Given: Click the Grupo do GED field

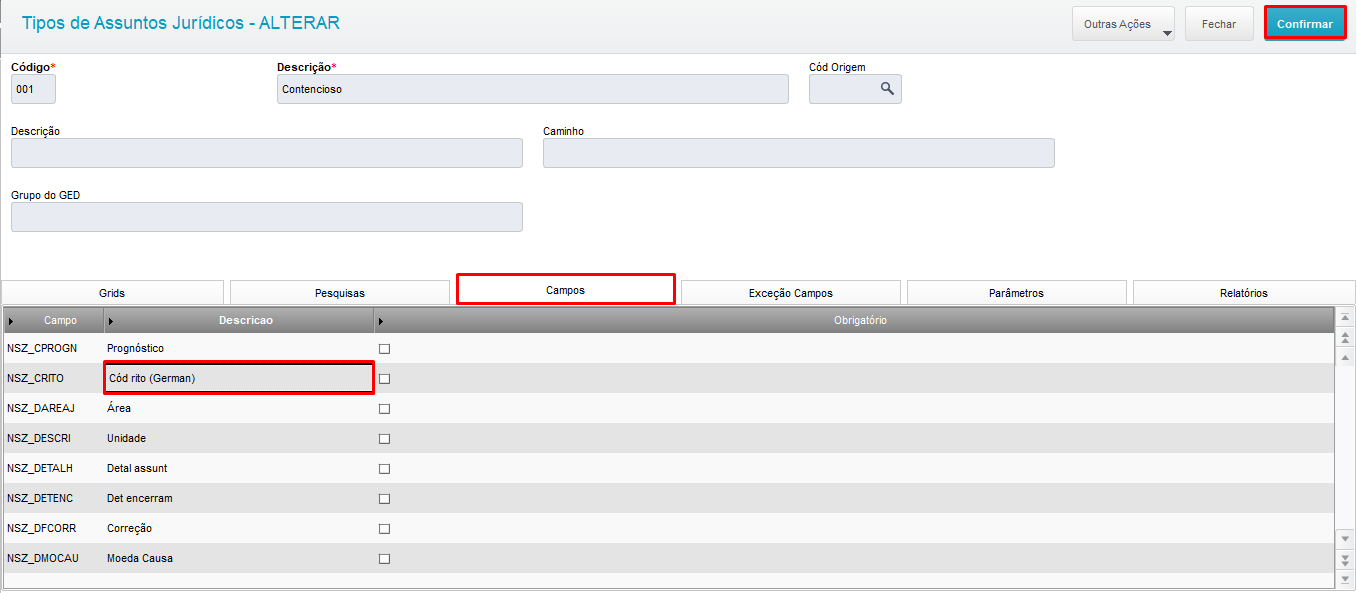Looking at the screenshot, I should point(267,217).
